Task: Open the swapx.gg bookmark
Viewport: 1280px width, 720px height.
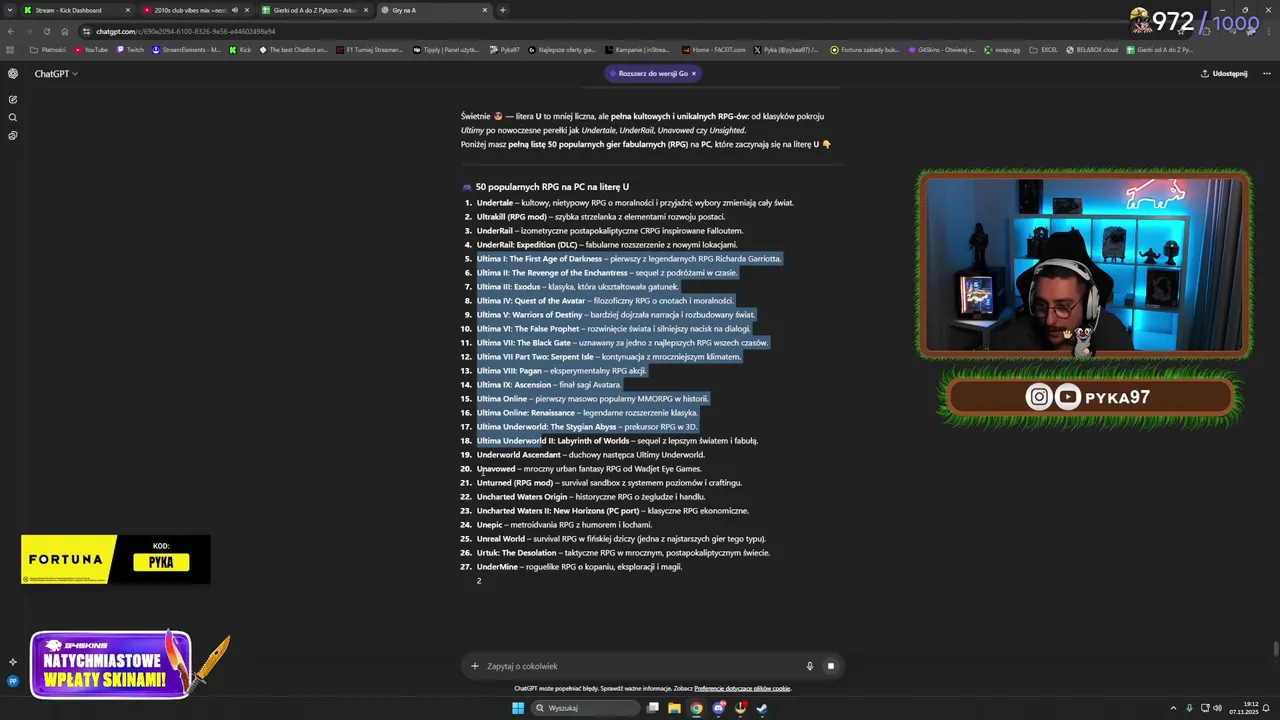Action: point(1001,49)
